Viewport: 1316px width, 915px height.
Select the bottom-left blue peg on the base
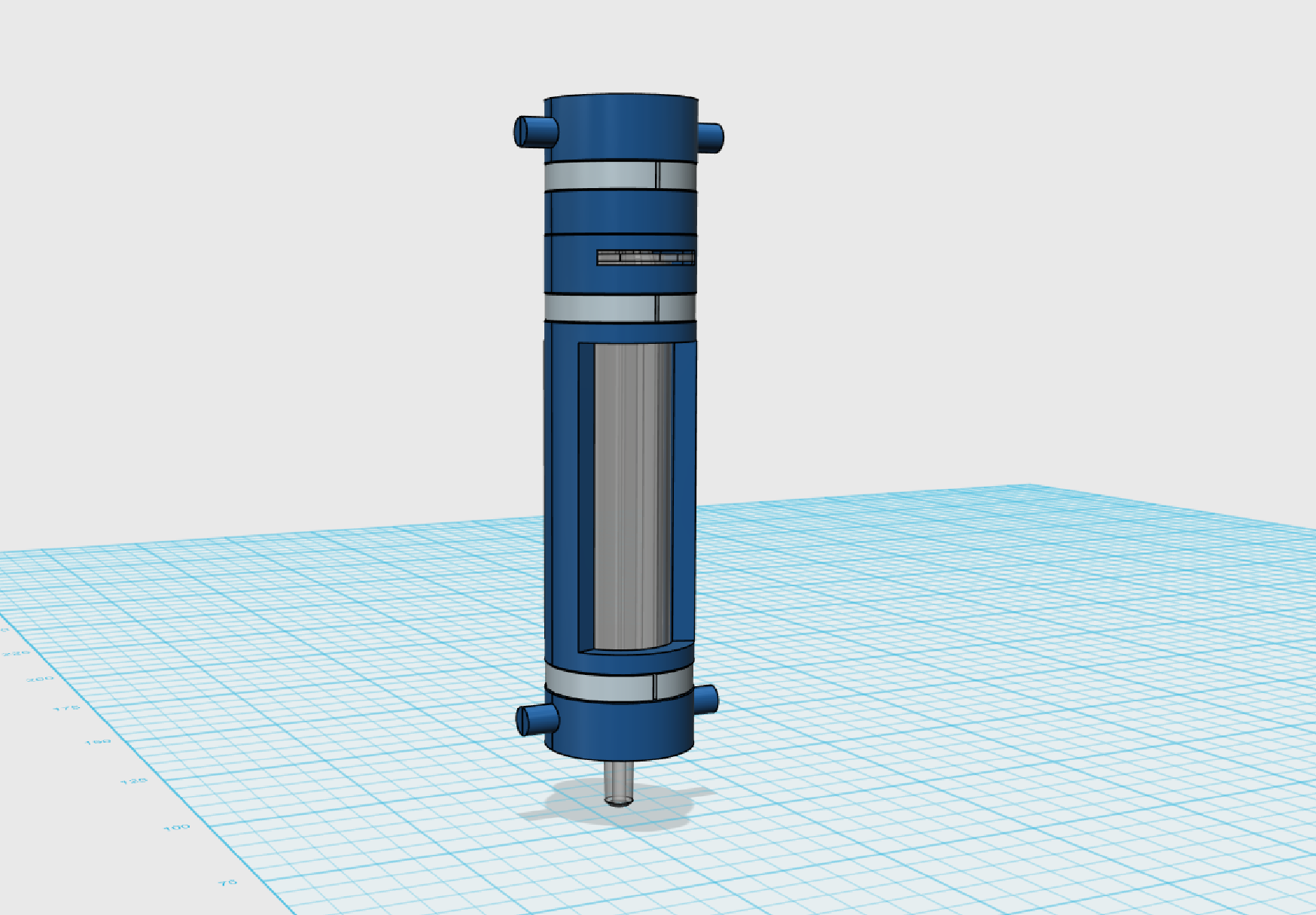[537, 719]
